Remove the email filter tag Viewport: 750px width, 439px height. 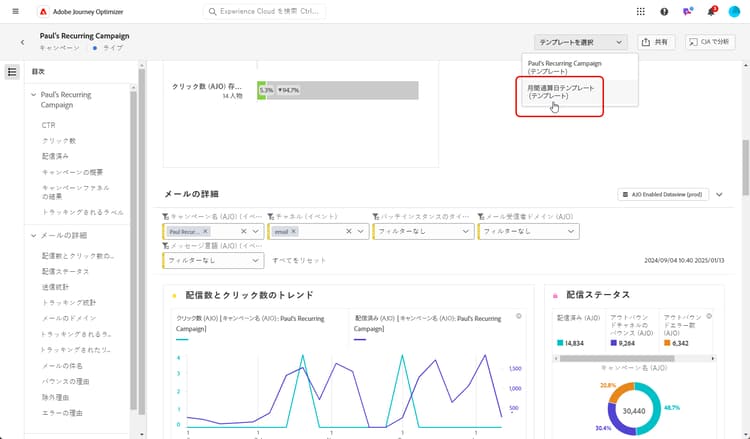(294, 231)
